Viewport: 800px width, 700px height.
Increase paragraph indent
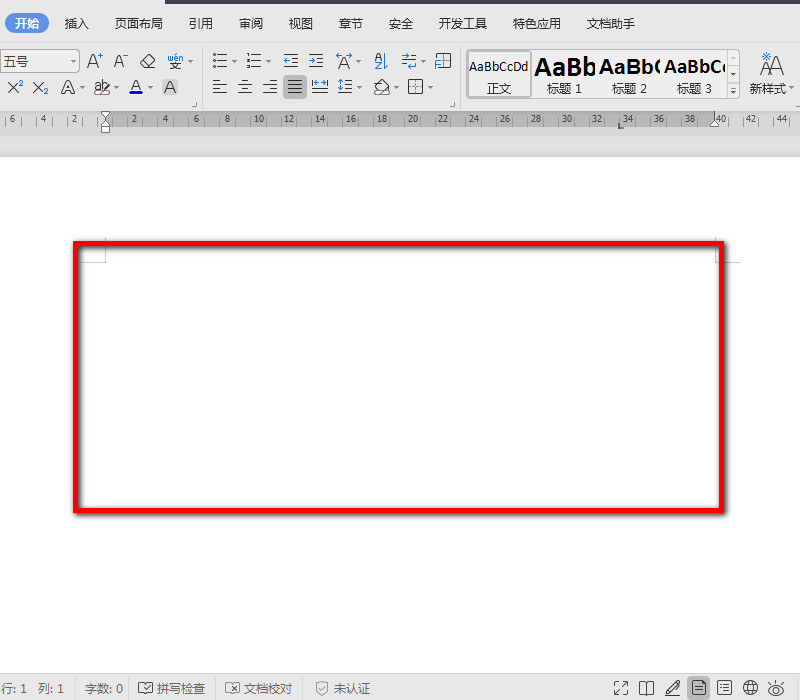click(x=316, y=61)
